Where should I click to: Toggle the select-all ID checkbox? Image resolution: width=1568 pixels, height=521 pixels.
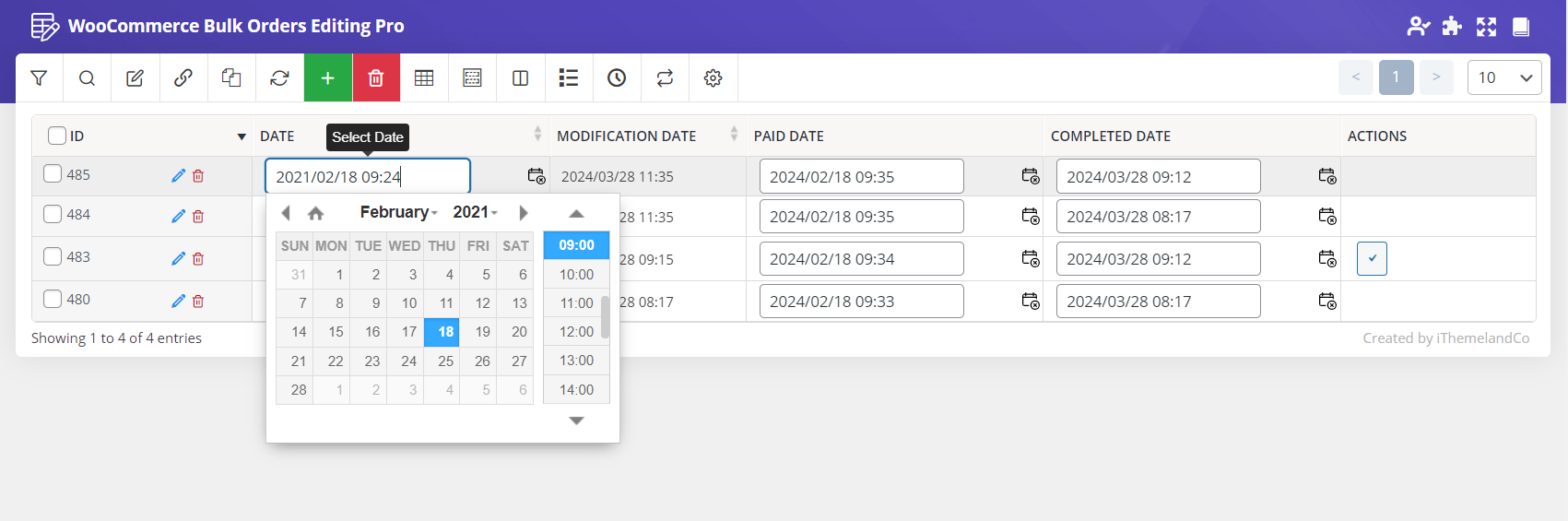(57, 136)
